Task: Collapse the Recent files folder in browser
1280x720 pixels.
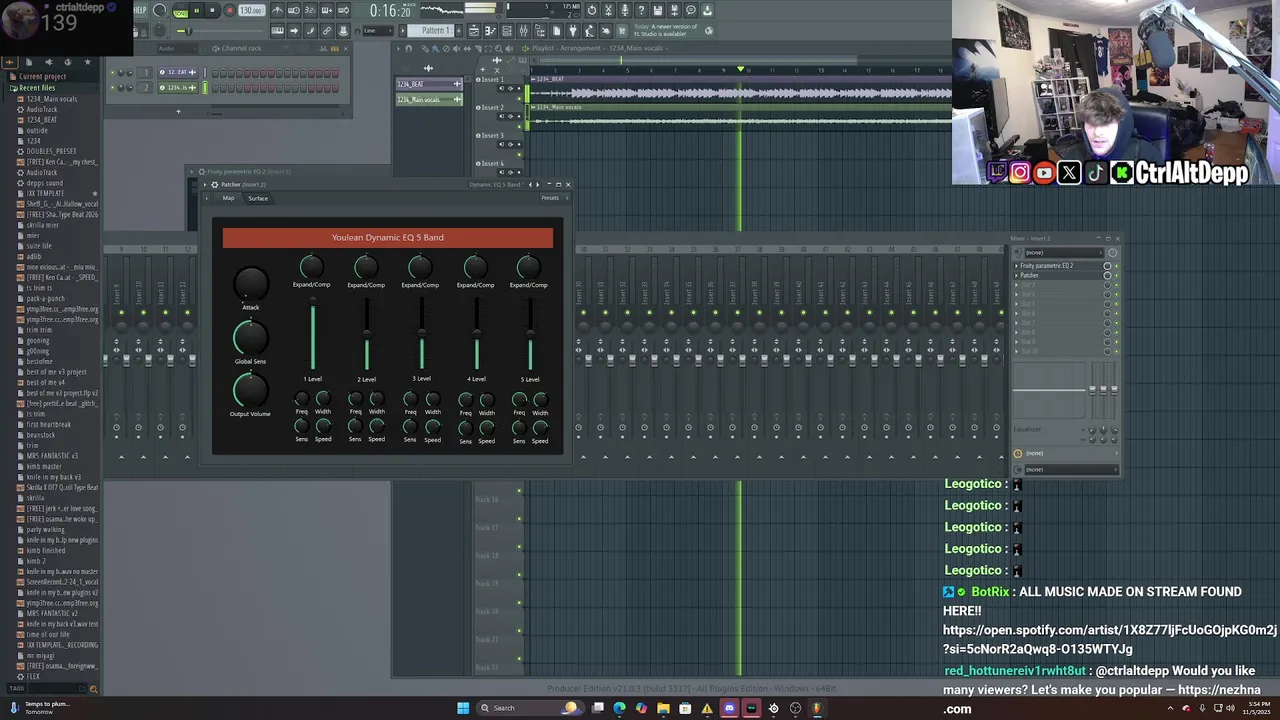Action: point(36,88)
